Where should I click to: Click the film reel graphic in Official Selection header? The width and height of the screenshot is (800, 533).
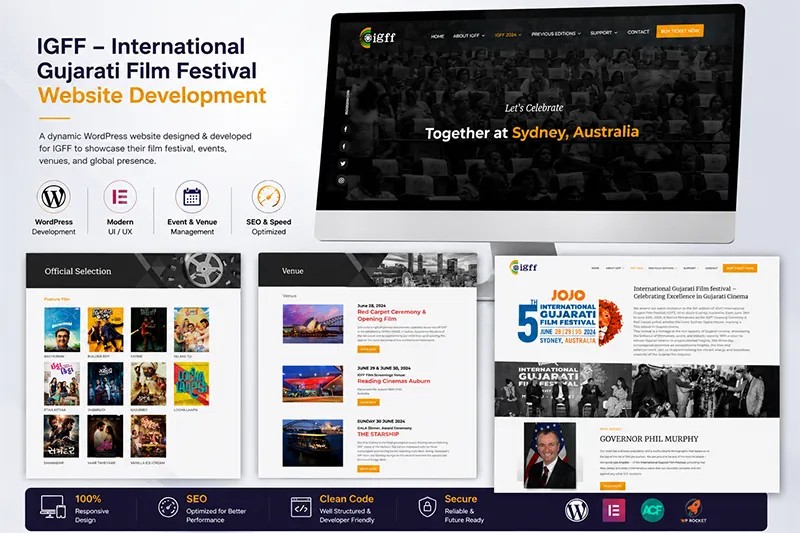(x=204, y=269)
